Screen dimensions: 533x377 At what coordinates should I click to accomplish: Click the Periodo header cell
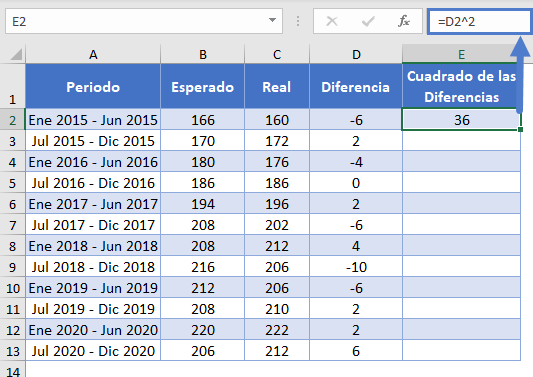[93, 86]
